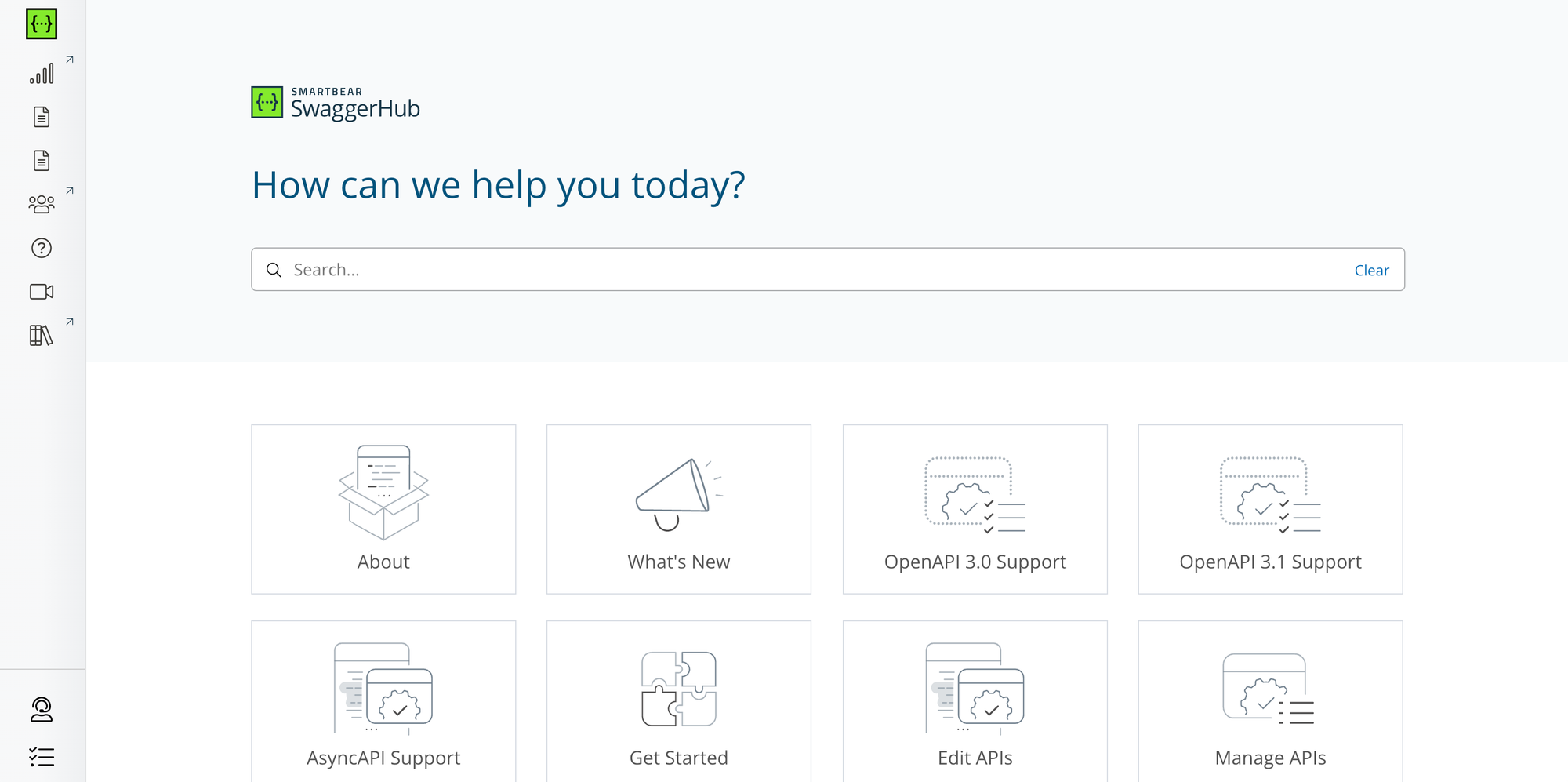Click the Clear link in search bar
This screenshot has width=1568, height=782.
point(1371,269)
